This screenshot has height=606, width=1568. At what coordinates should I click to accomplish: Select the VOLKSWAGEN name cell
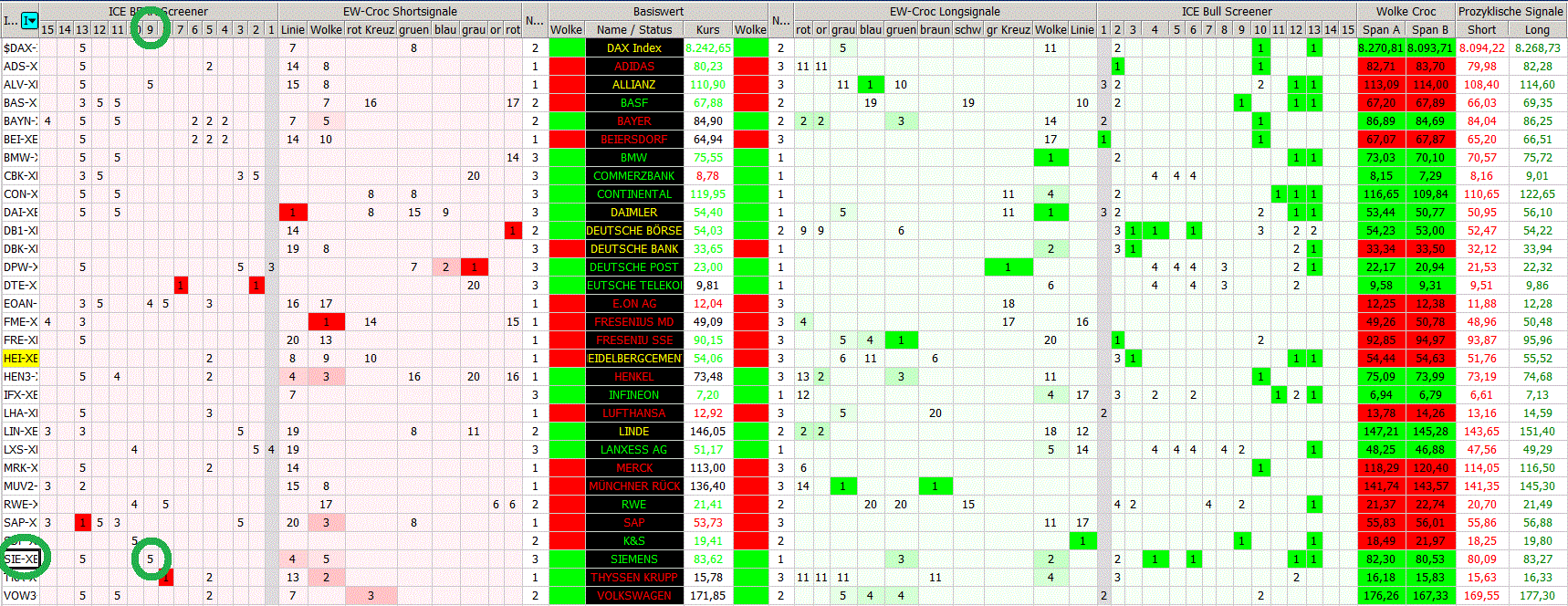634,595
